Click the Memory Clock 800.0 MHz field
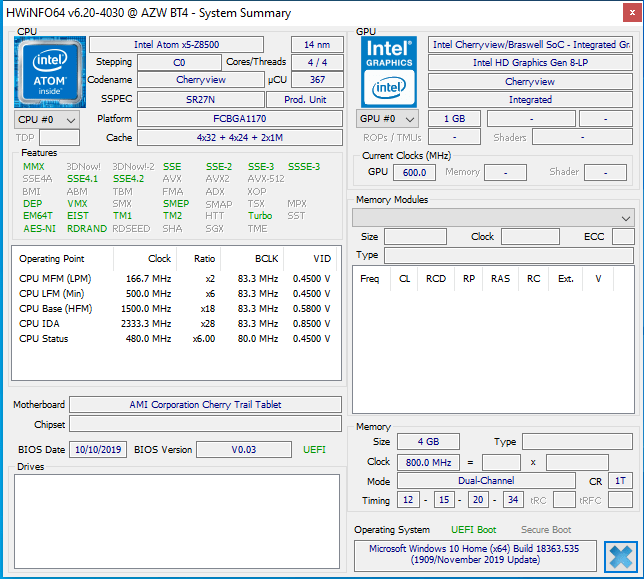 (428, 462)
